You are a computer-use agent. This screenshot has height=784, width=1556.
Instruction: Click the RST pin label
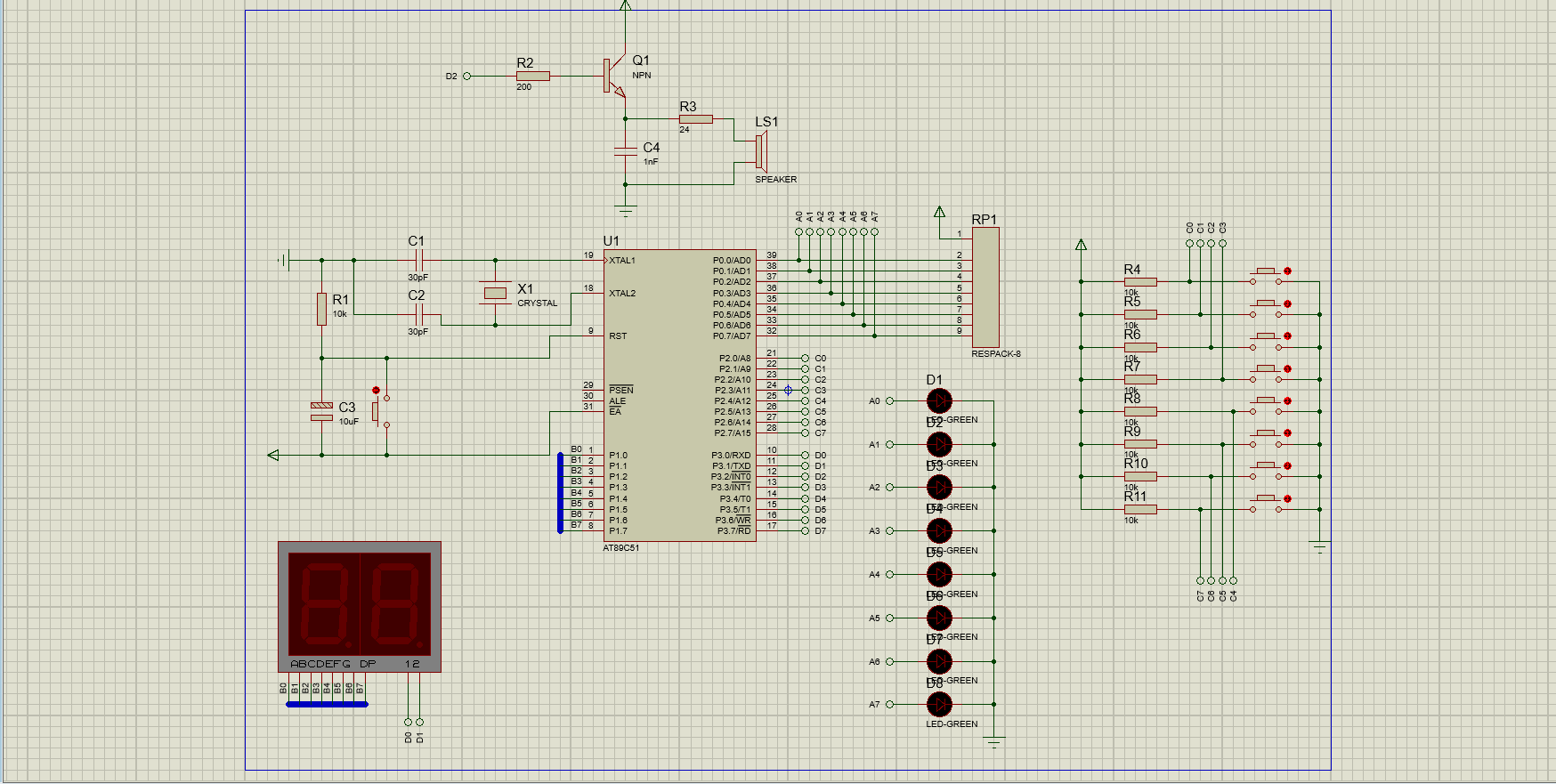click(x=618, y=336)
